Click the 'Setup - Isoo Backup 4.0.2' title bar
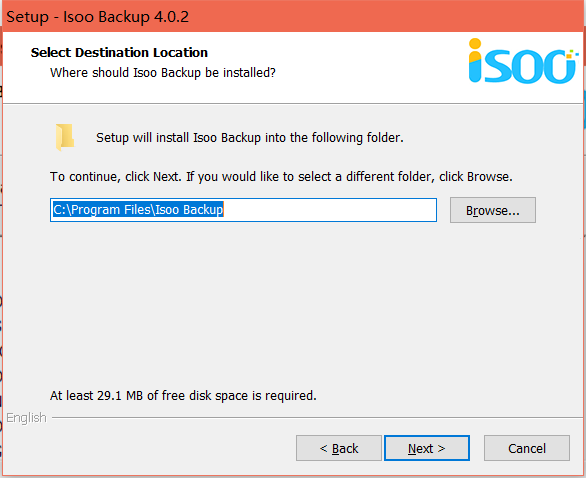586x478 pixels. pyautogui.click(x=293, y=16)
